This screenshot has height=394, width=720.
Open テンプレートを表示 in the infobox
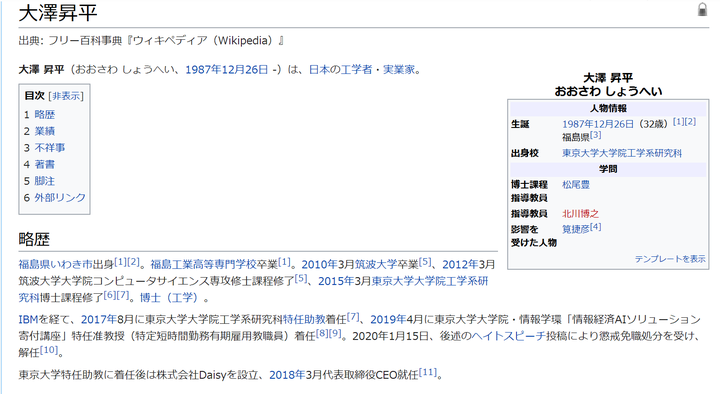[x=670, y=259]
